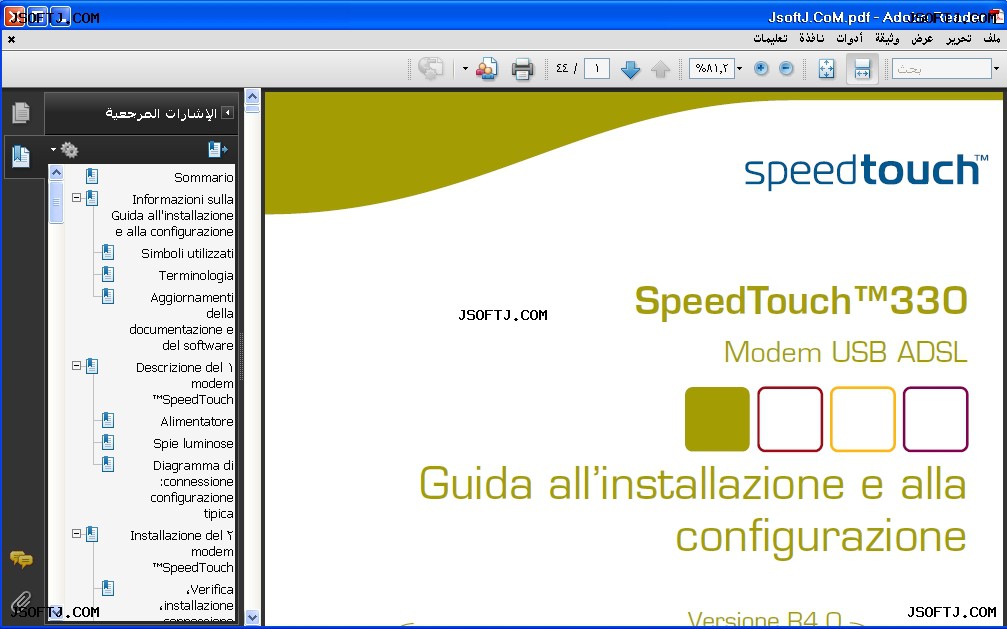Open the zoom percentage dropdown arrow
The width and height of the screenshot is (1007, 629).
[740, 69]
